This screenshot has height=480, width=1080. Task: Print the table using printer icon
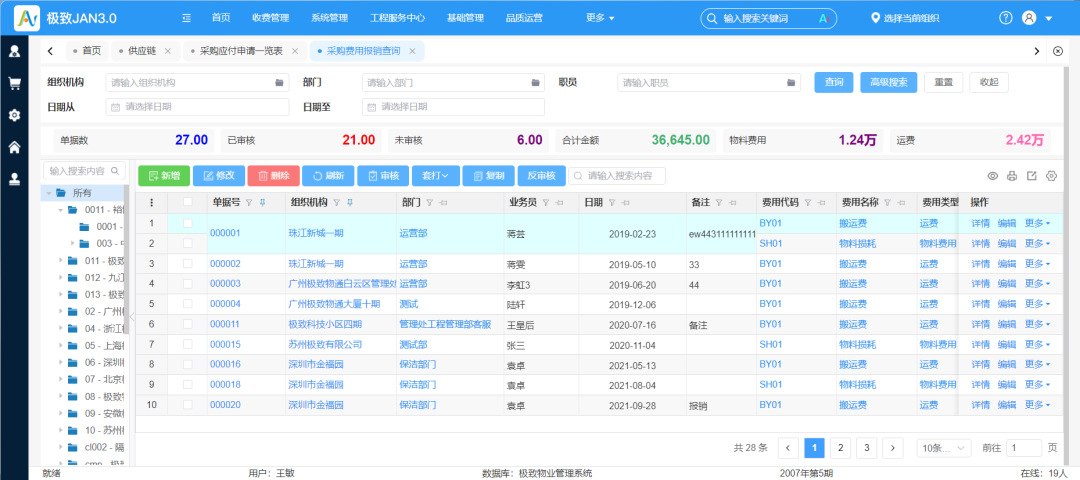coord(1012,176)
